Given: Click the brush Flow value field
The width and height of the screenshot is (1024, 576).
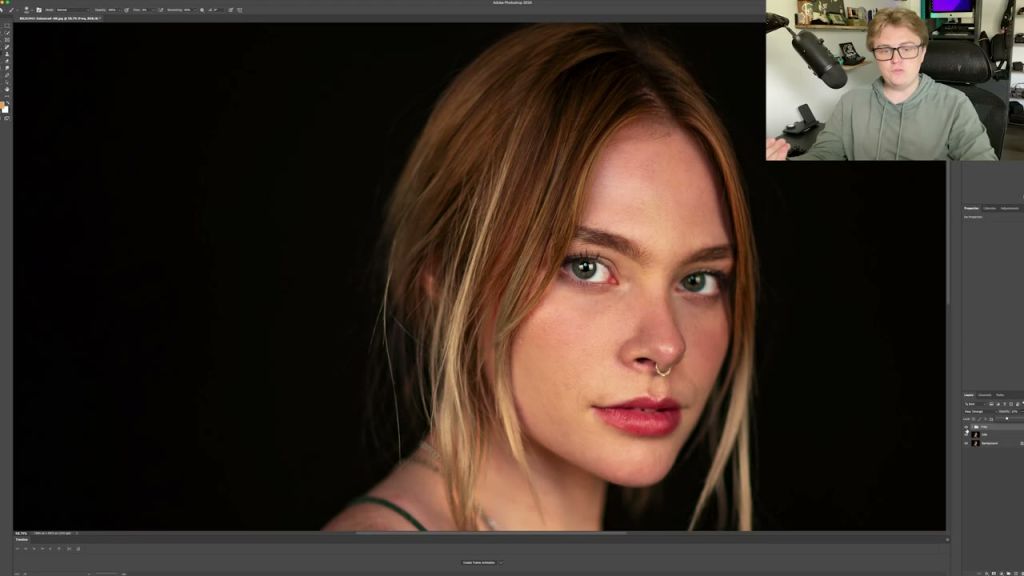Looking at the screenshot, I should [145, 10].
